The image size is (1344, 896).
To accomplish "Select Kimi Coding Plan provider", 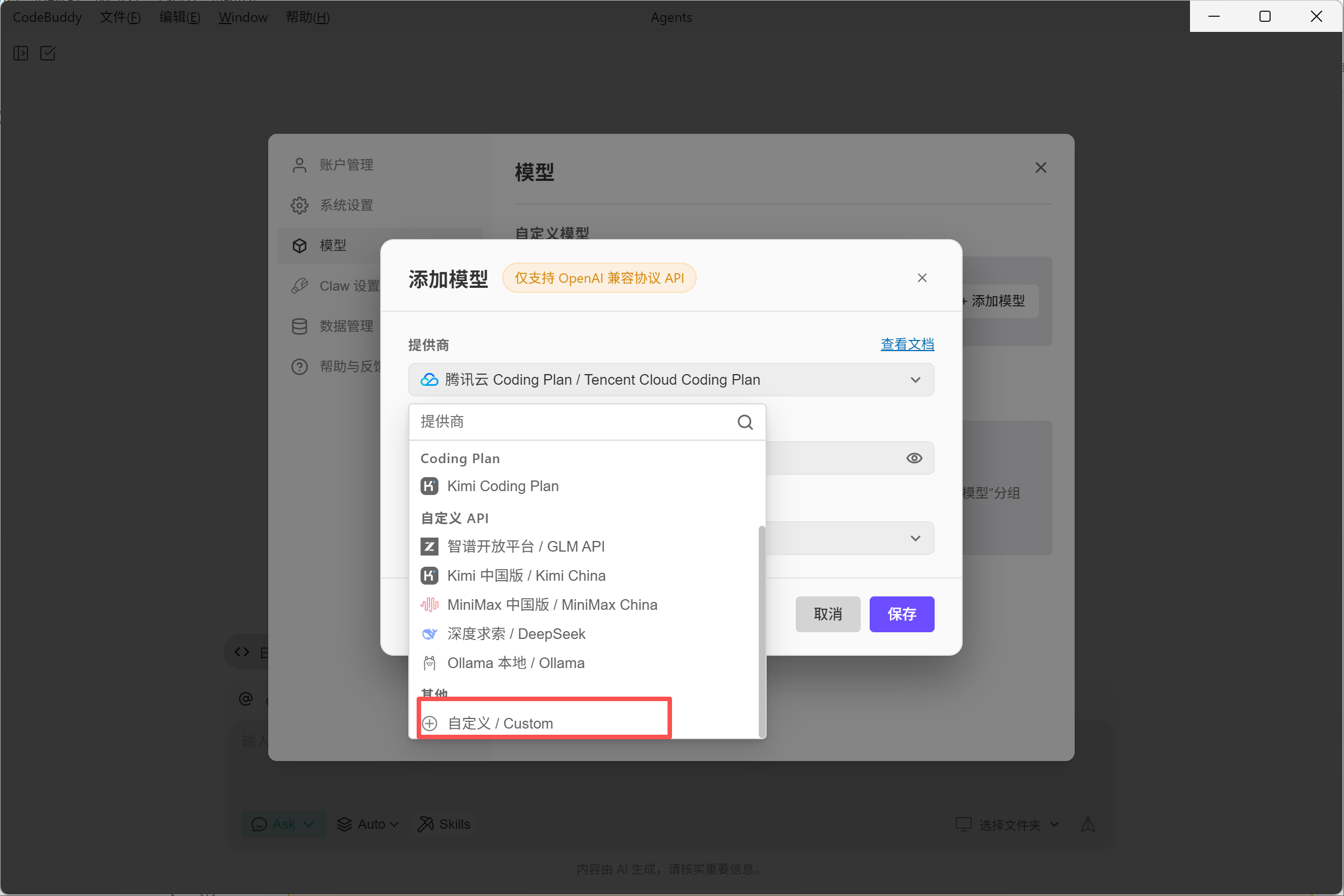I will (x=584, y=486).
